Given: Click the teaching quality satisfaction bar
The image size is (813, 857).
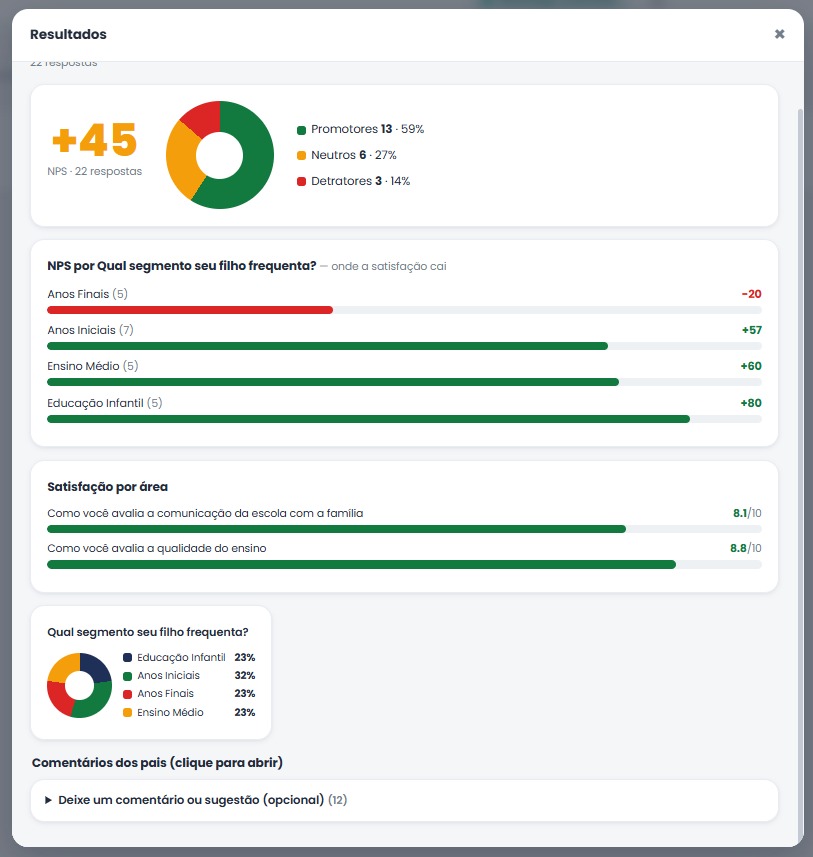Looking at the screenshot, I should pyautogui.click(x=361, y=565).
